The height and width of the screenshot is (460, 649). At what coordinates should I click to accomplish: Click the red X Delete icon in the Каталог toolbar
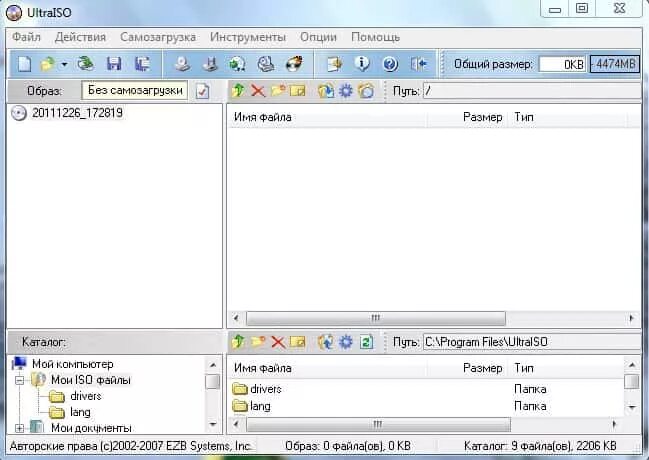pos(278,342)
